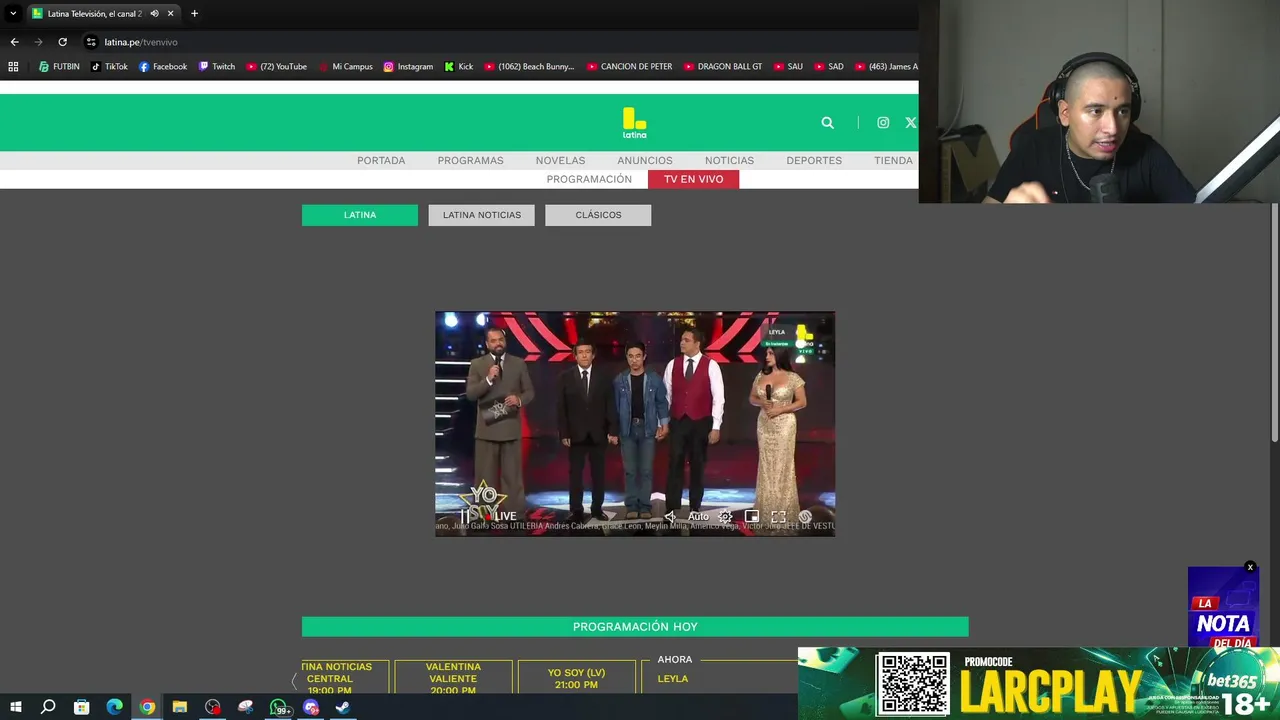
Task: Open the PROGRAMAS menu item
Action: (470, 160)
